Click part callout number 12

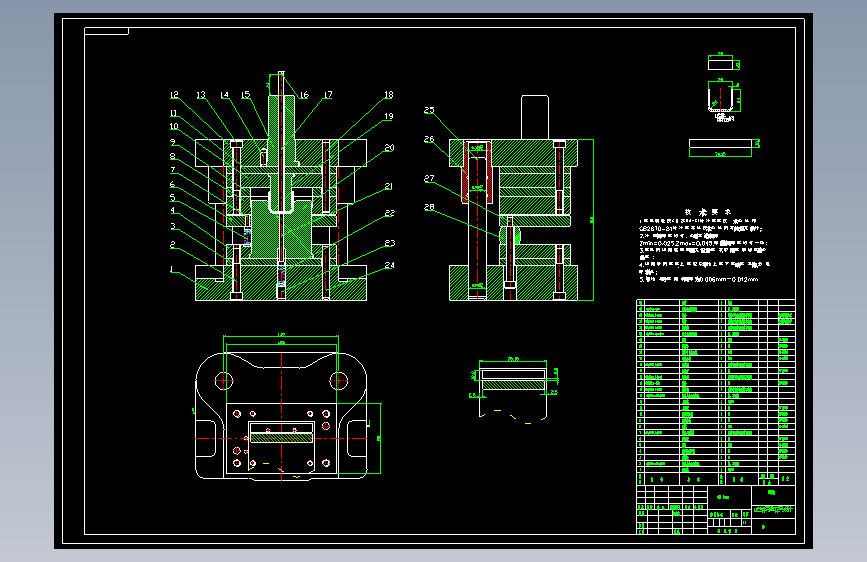[174, 95]
